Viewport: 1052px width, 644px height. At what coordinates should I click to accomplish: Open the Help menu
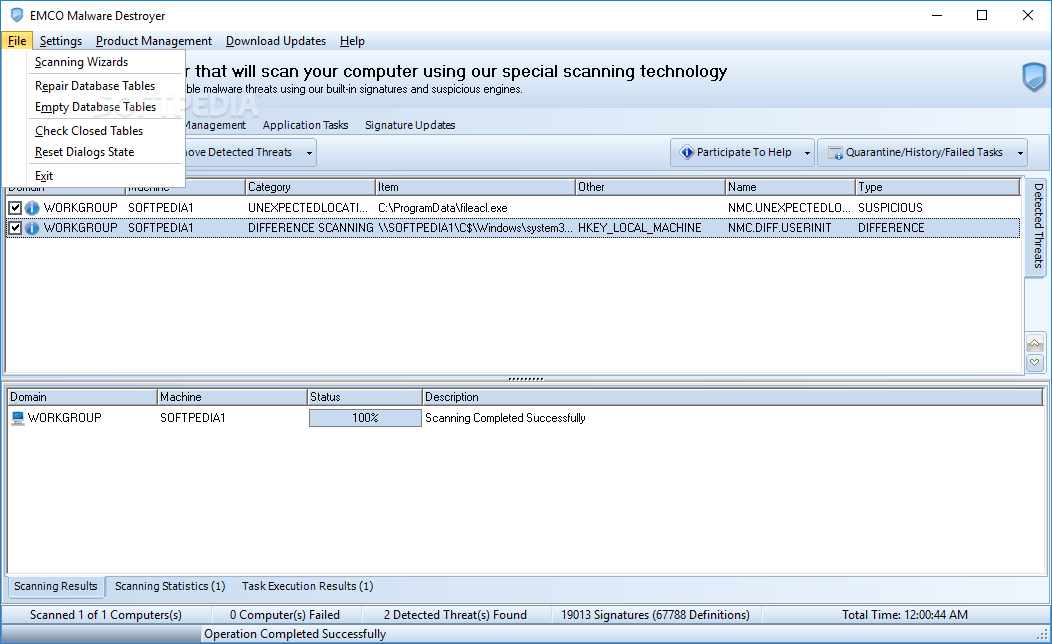pyautogui.click(x=352, y=41)
